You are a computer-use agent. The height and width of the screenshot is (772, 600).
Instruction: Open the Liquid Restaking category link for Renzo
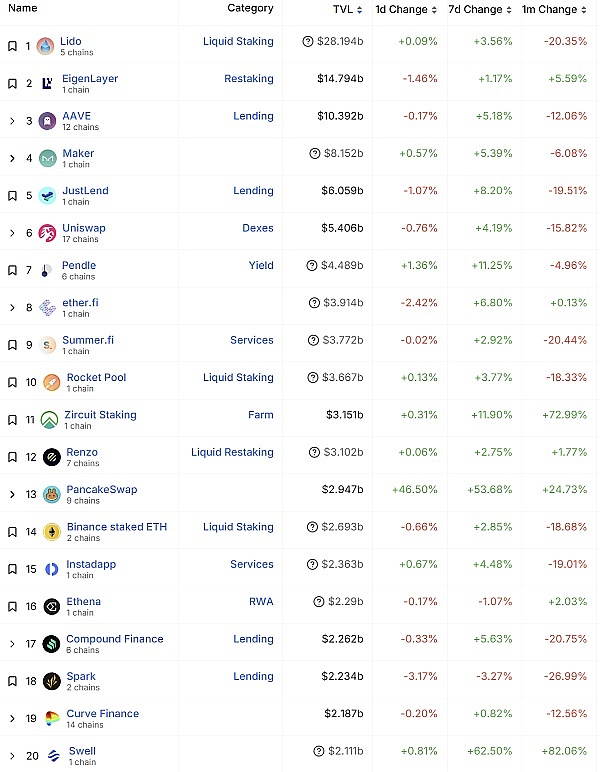(232, 452)
